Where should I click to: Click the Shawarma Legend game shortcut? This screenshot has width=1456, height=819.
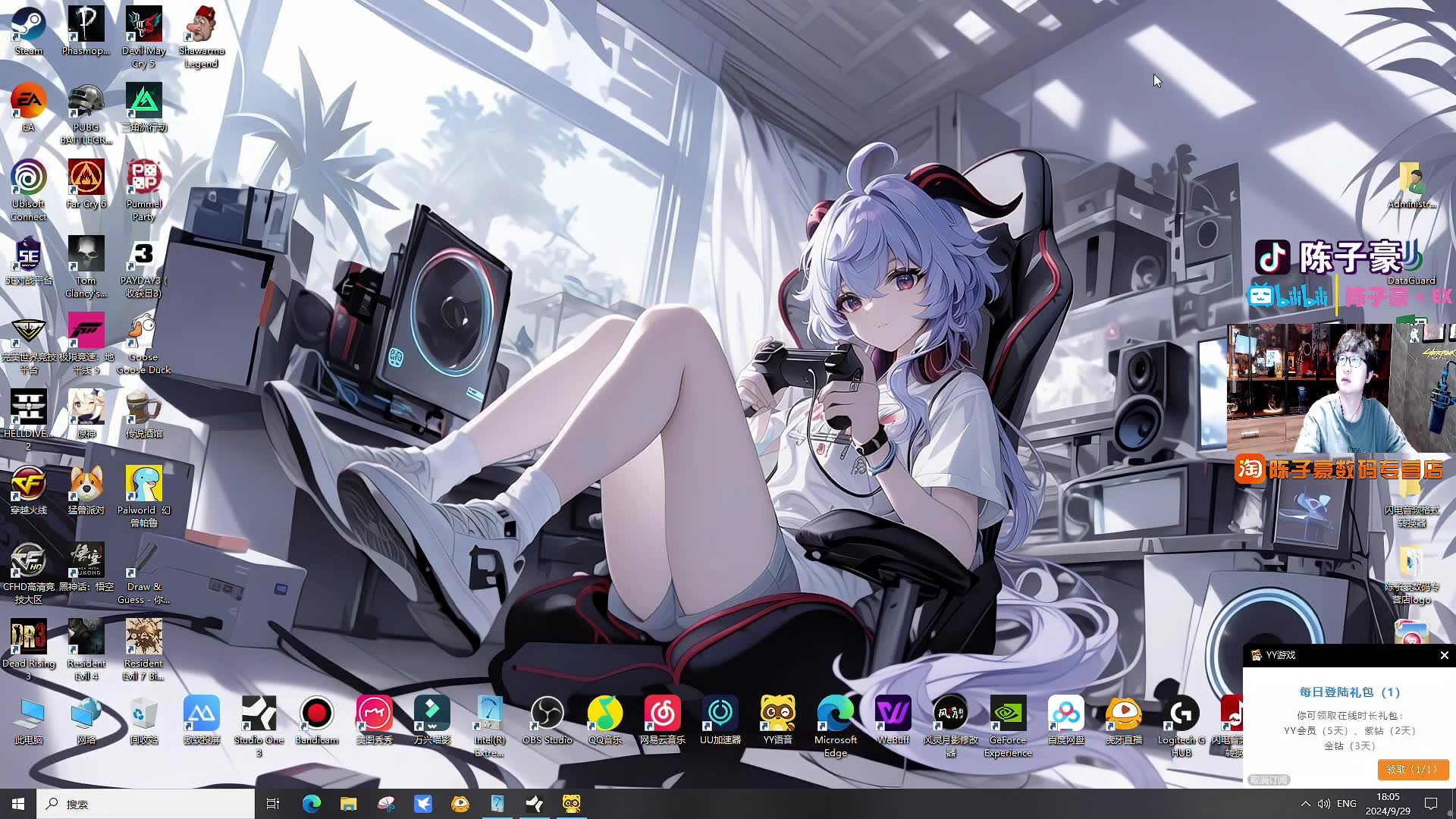201,36
